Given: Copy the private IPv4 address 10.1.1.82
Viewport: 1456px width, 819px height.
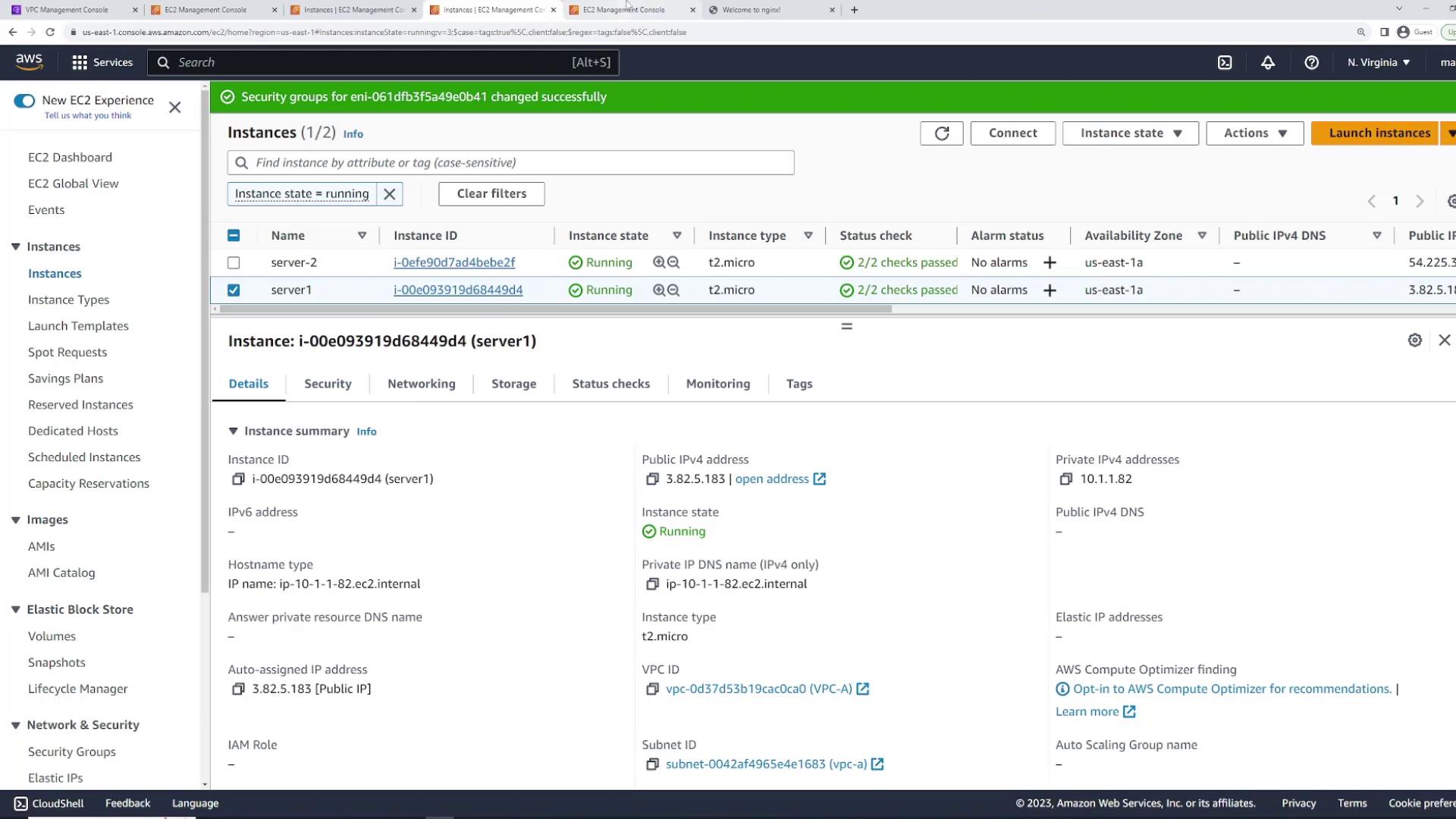Looking at the screenshot, I should coord(1065,479).
